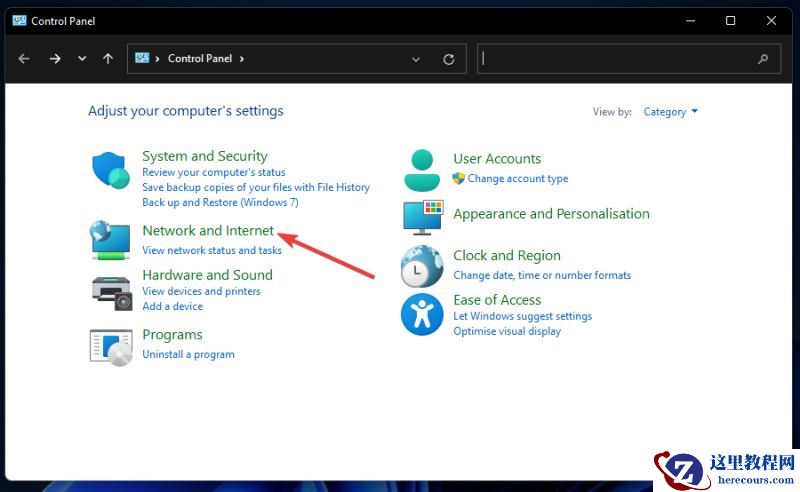
Task: Click the Control Panel title bar icon
Action: pos(19,21)
